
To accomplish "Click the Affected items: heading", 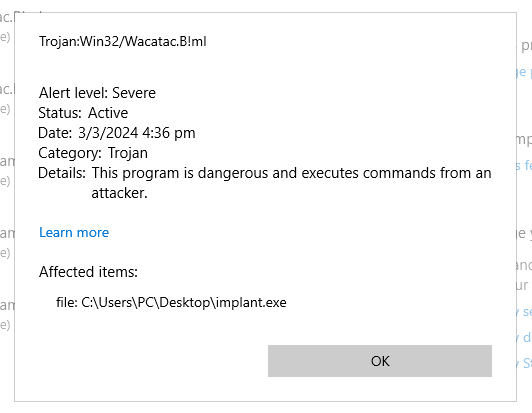I will pyautogui.click(x=88, y=272).
